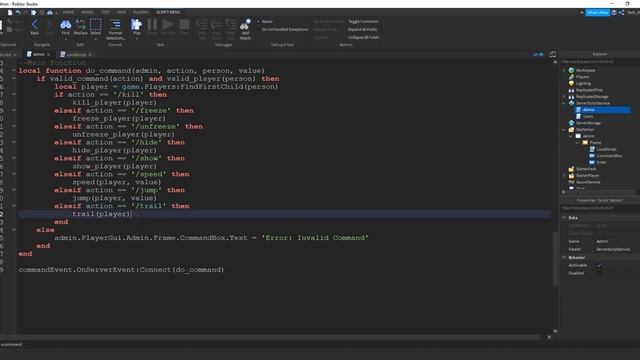Click the Stop test button
The height and width of the screenshot is (360, 640).
(184, 24)
